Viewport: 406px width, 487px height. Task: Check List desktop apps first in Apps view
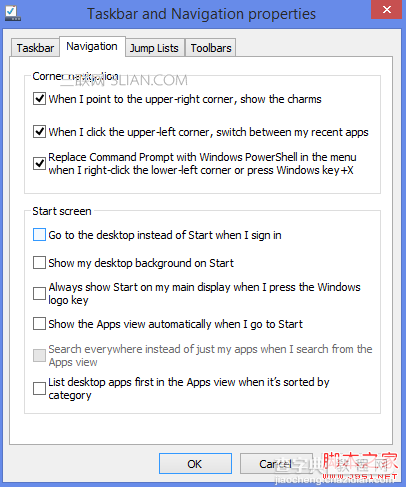coord(39,388)
